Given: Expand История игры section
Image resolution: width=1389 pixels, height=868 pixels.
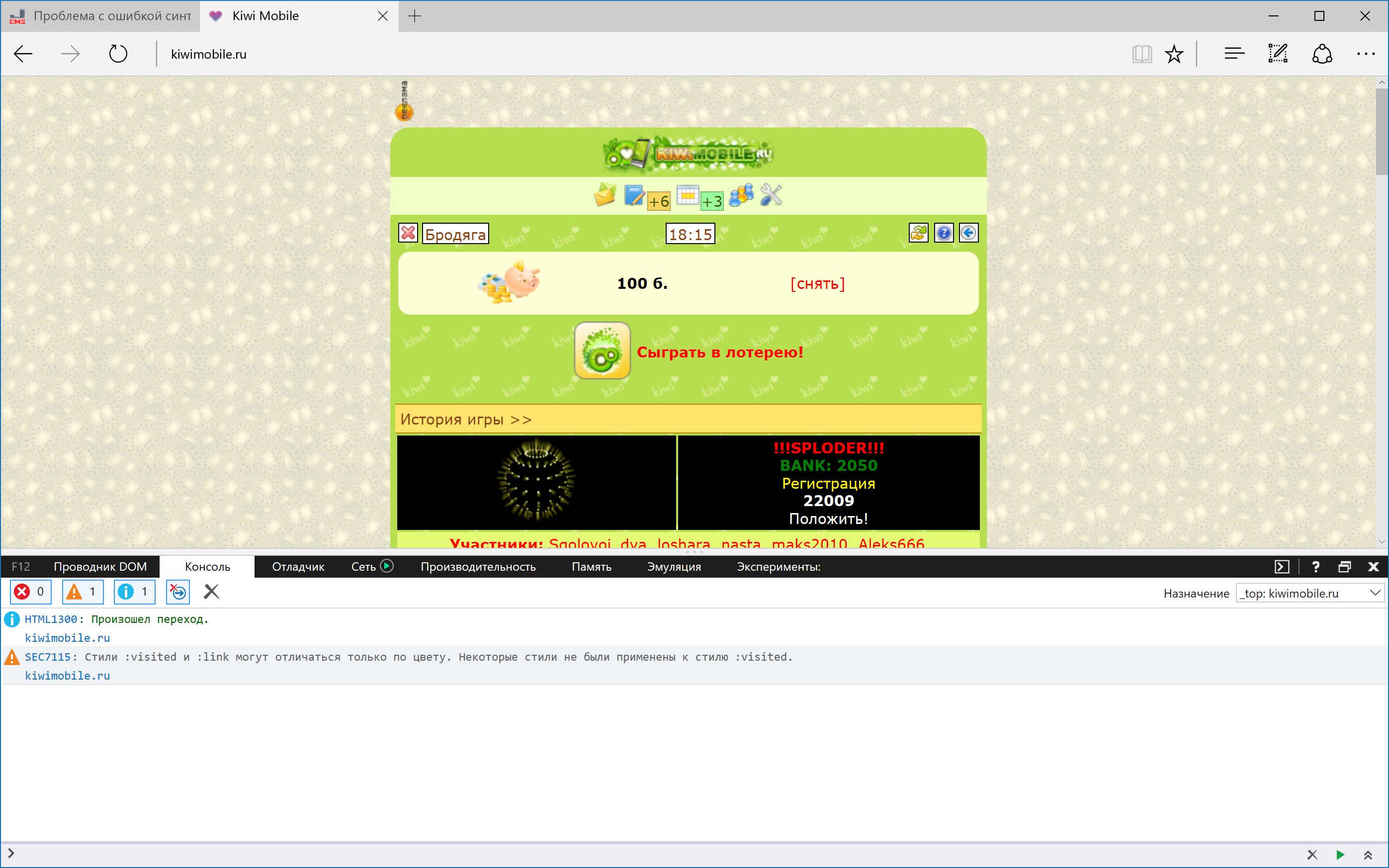Looking at the screenshot, I should [x=466, y=420].
